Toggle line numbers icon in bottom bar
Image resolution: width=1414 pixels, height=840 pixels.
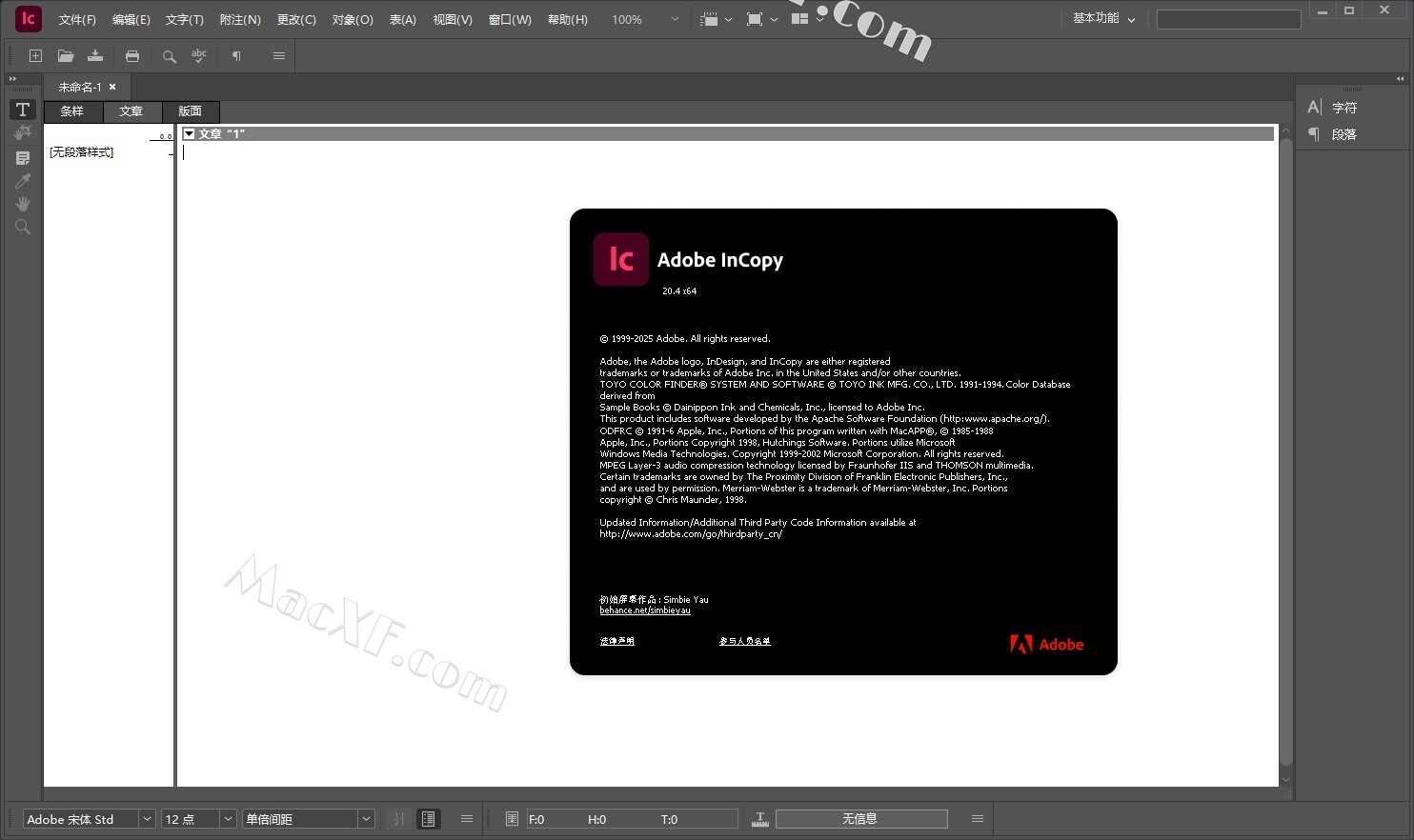tap(398, 819)
